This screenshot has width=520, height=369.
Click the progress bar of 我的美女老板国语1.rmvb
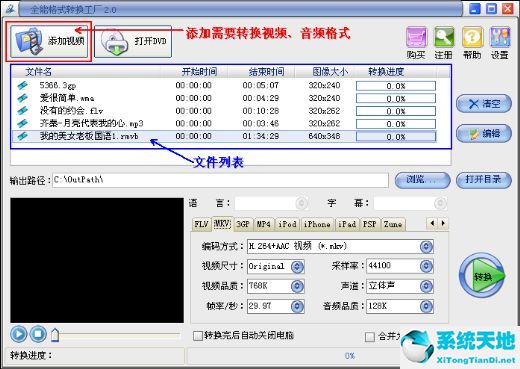tap(396, 137)
